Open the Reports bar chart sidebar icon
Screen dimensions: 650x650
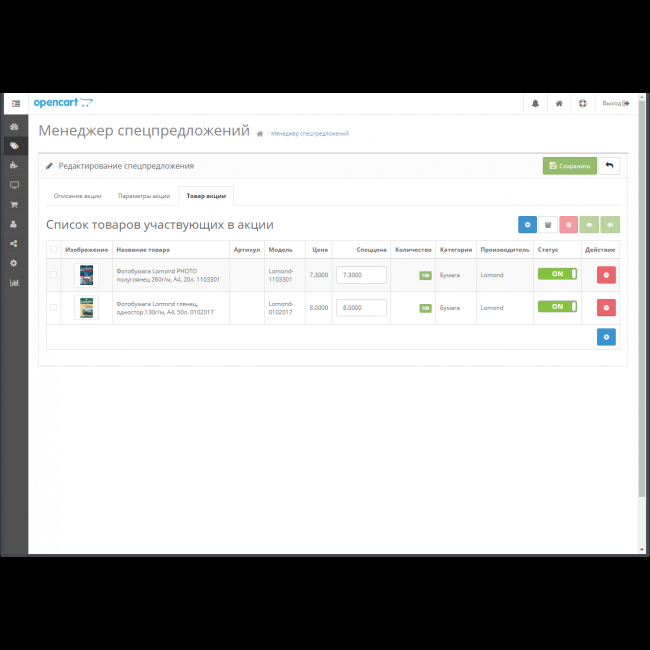(14, 282)
